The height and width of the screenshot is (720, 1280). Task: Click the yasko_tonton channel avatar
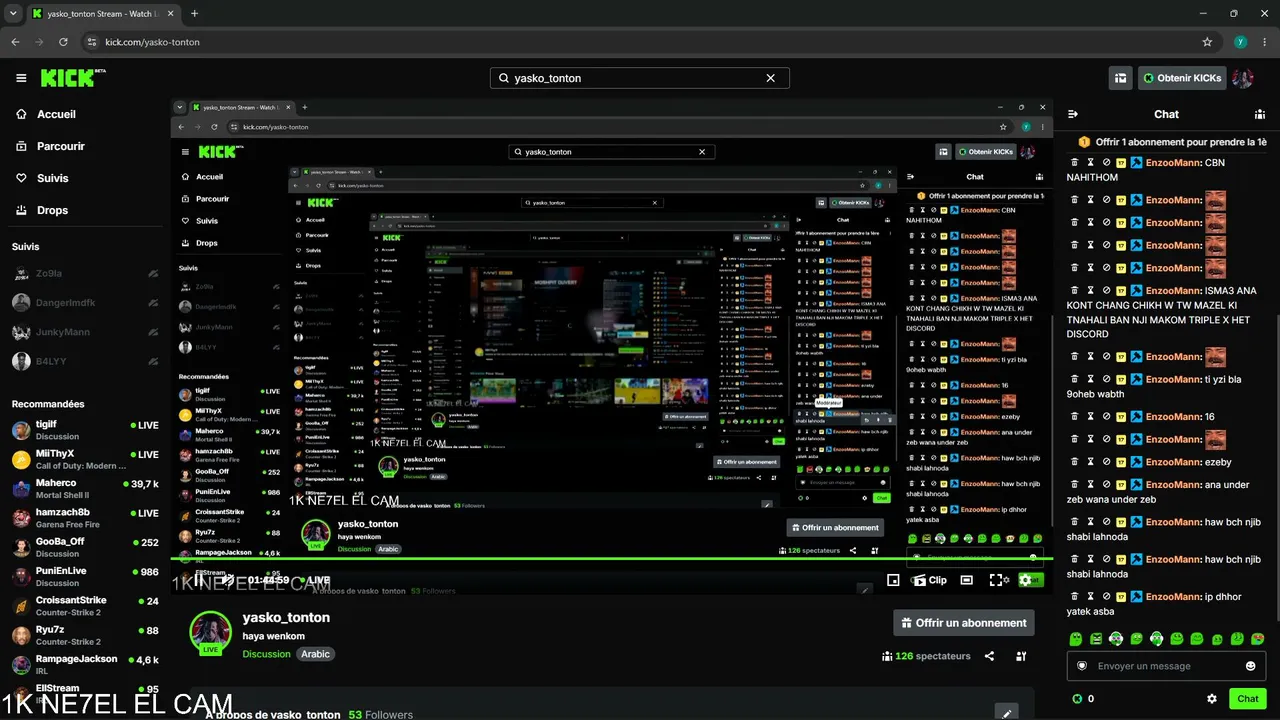click(x=211, y=632)
